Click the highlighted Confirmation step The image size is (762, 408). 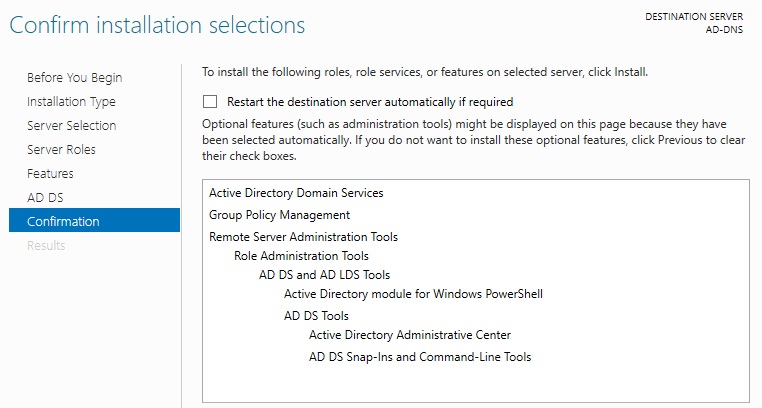63,221
